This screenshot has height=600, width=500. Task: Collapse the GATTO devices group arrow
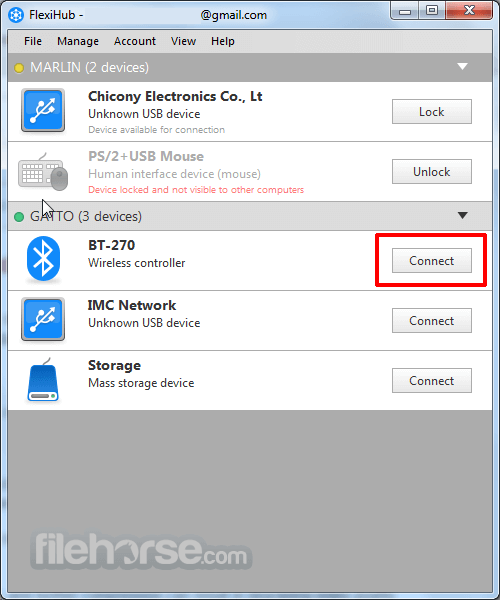[463, 215]
